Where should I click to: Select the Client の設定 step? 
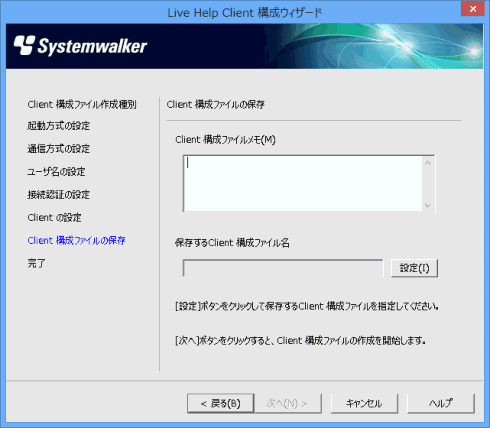(x=54, y=218)
